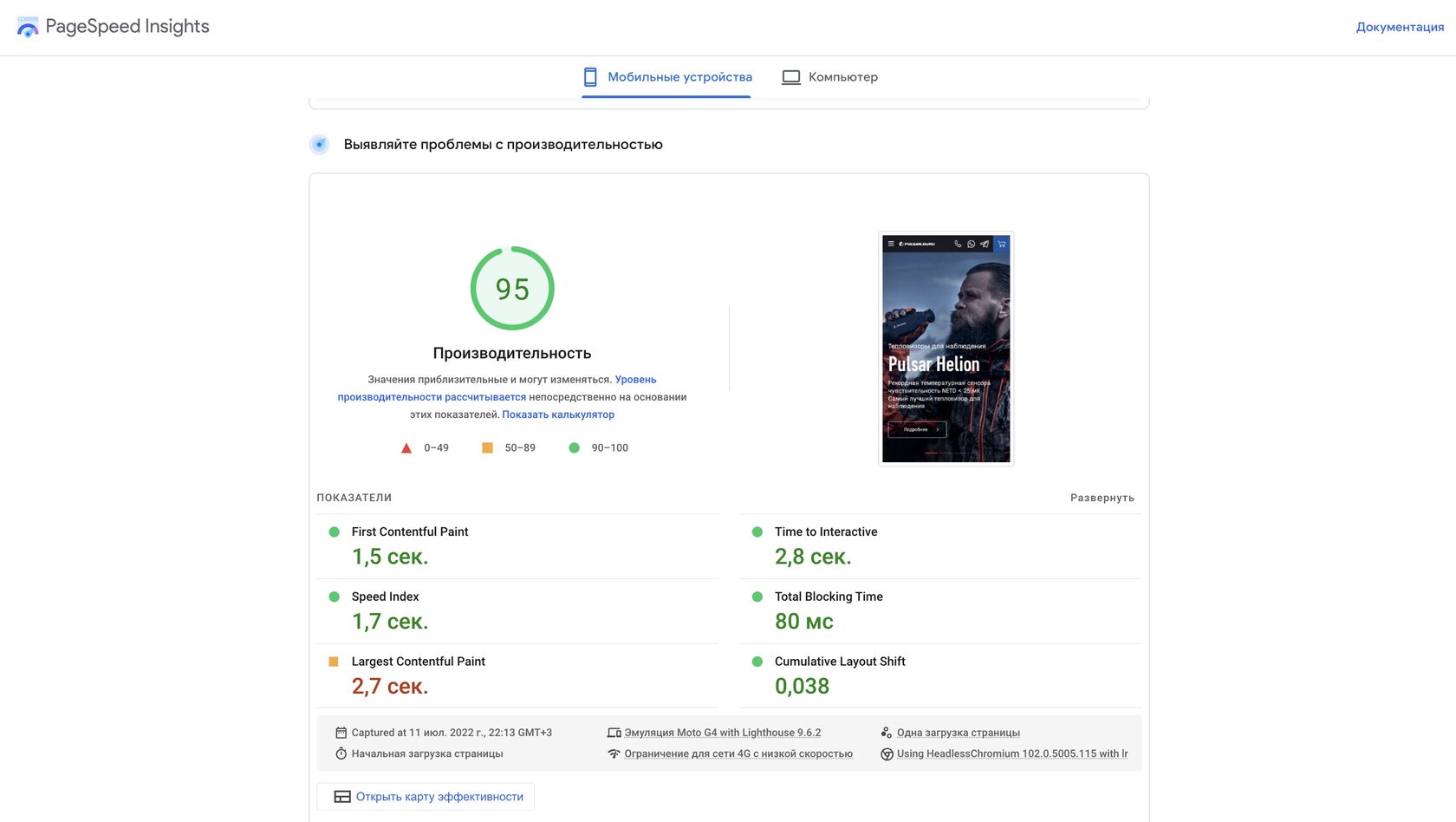Screen dimensions: 1456x822
Task: Click the PageSpeed Insights logo icon
Action: point(28,27)
